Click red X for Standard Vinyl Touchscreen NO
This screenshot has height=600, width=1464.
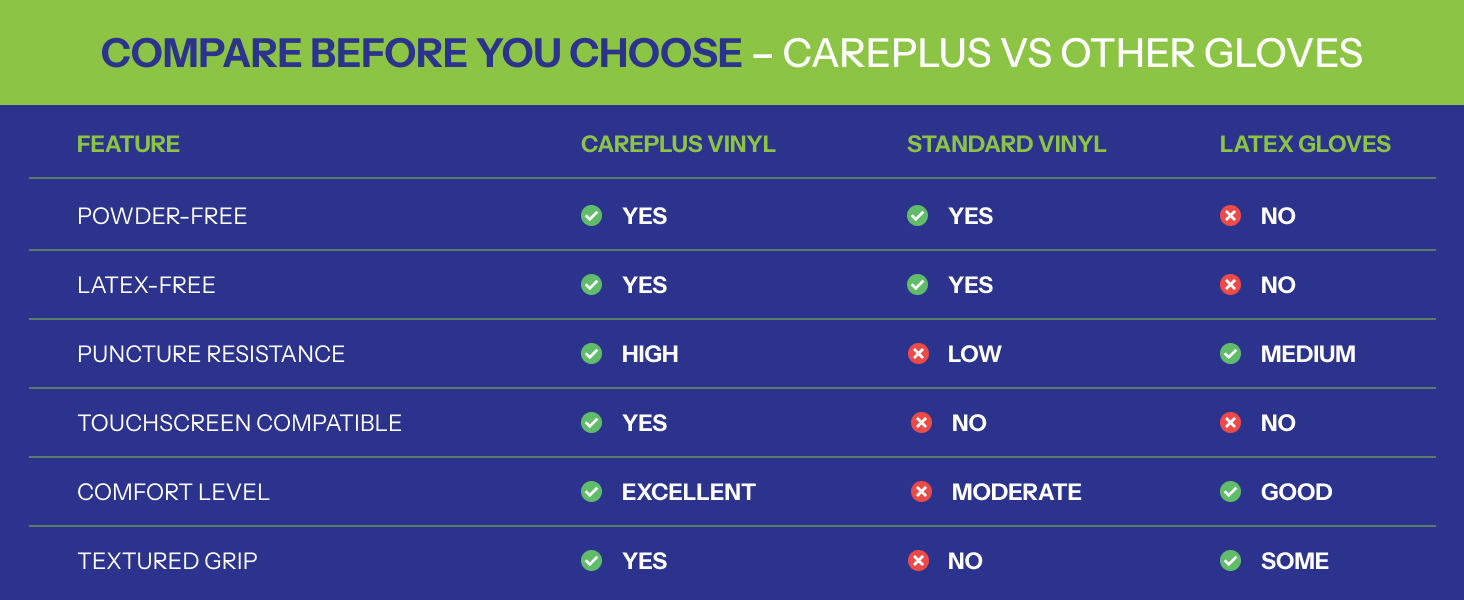[x=922, y=423]
